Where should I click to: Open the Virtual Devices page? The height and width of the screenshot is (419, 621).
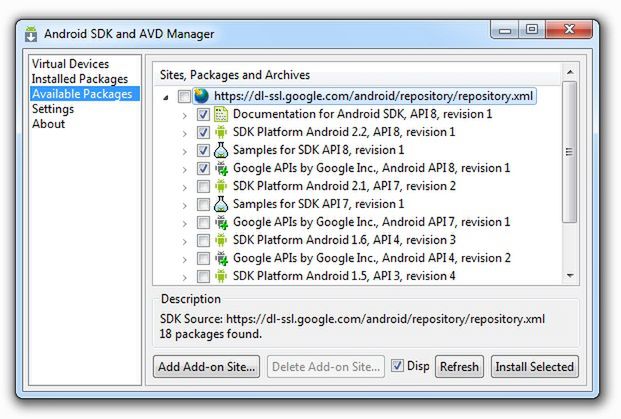pos(69,64)
